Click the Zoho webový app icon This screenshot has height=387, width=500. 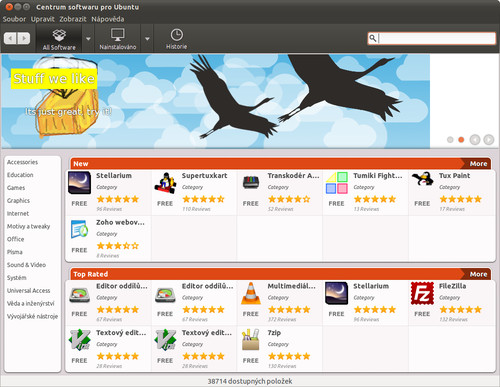pyautogui.click(x=79, y=229)
